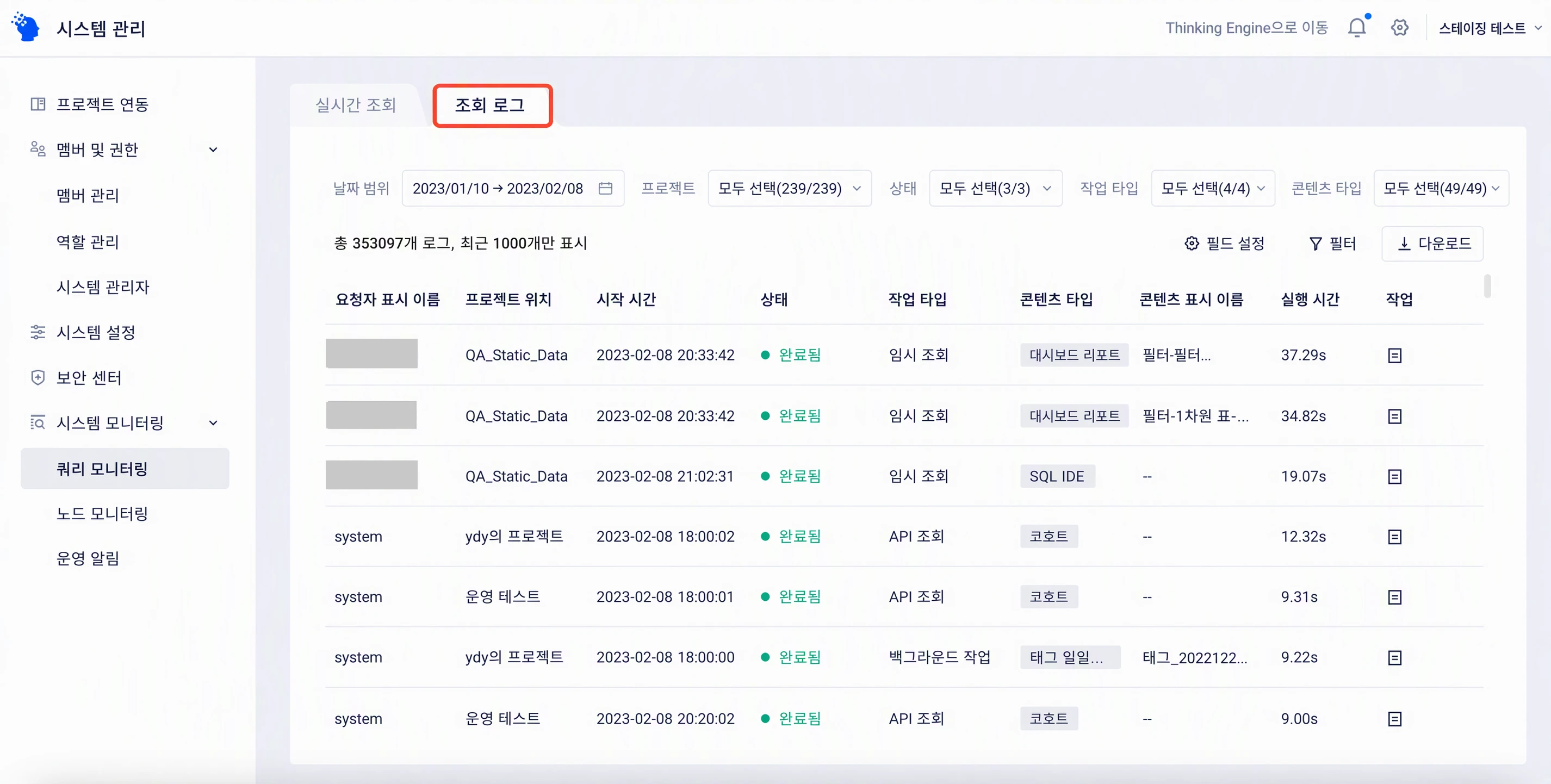This screenshot has width=1551, height=784.
Task: Open the 콘텐츠 타입 모두 선택(49/49) dropdown
Action: [x=1441, y=189]
